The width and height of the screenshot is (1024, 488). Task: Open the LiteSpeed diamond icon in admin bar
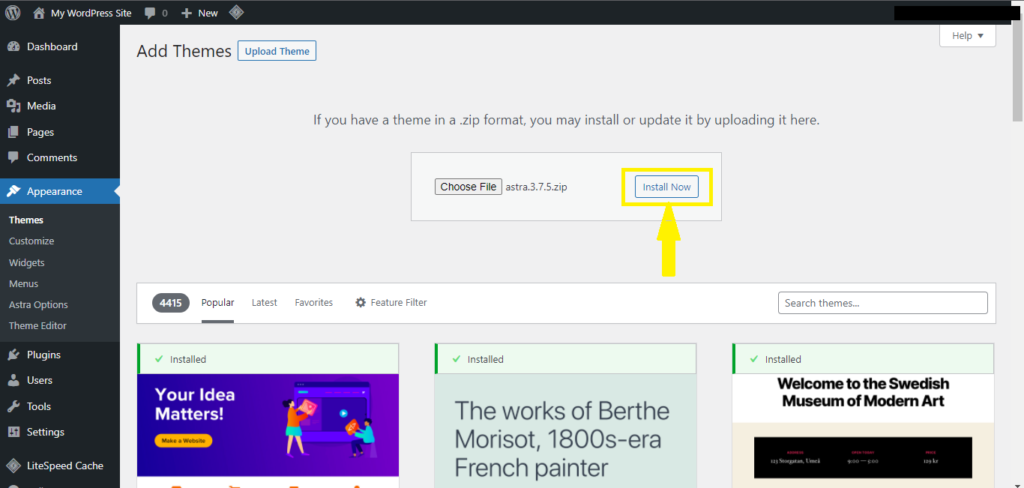(238, 12)
